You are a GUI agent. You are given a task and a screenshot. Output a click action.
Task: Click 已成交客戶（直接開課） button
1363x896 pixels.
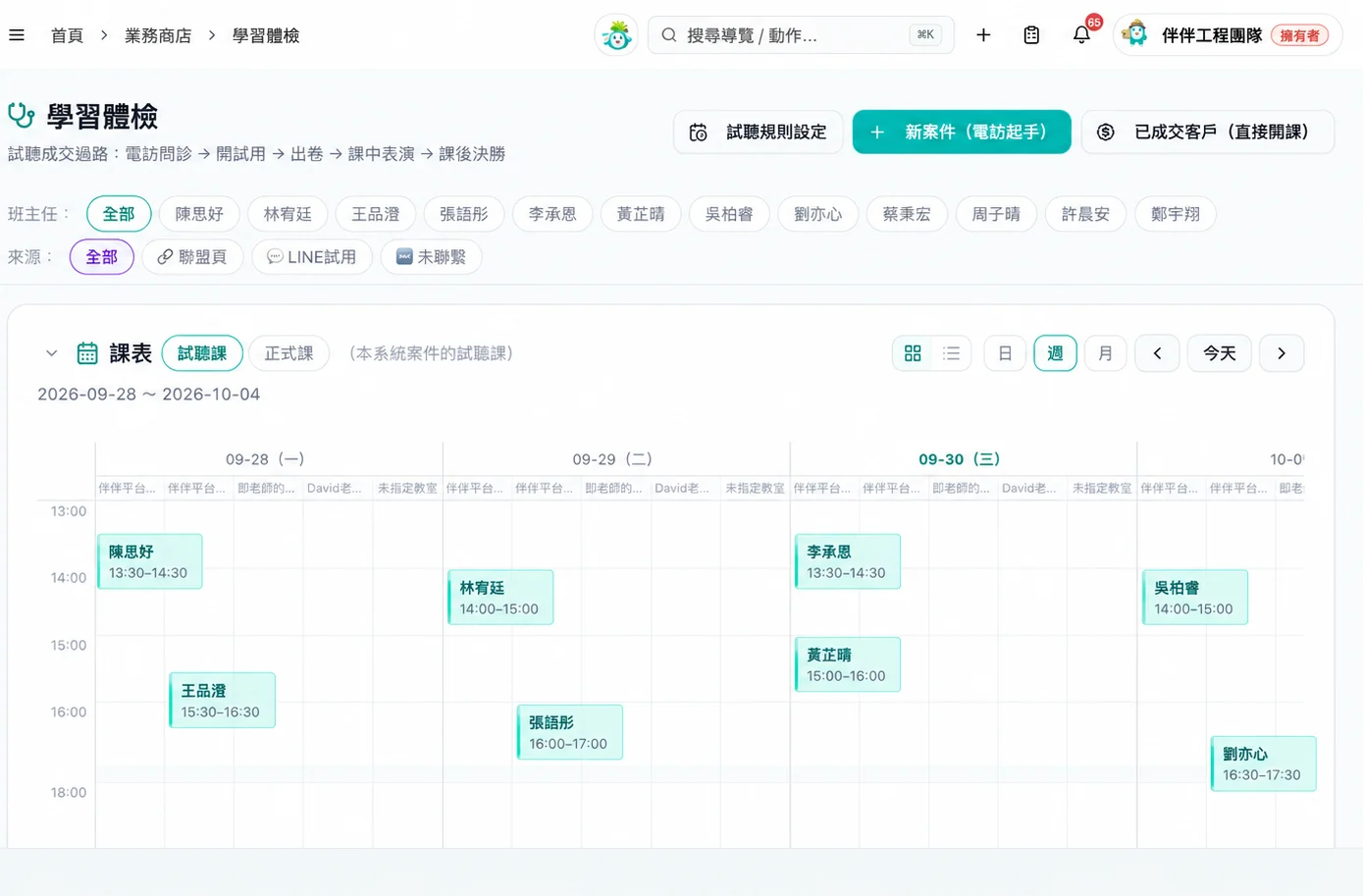(x=1208, y=132)
